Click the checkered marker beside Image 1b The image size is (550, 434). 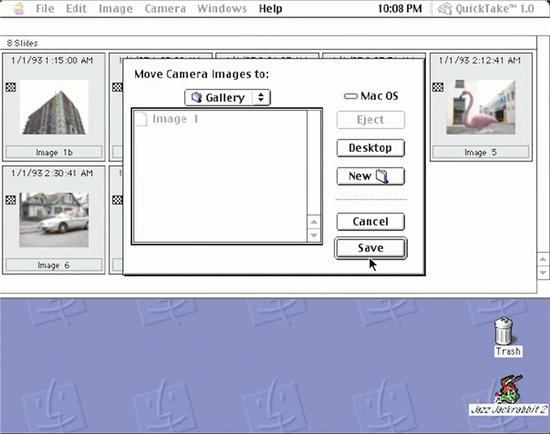(11, 87)
